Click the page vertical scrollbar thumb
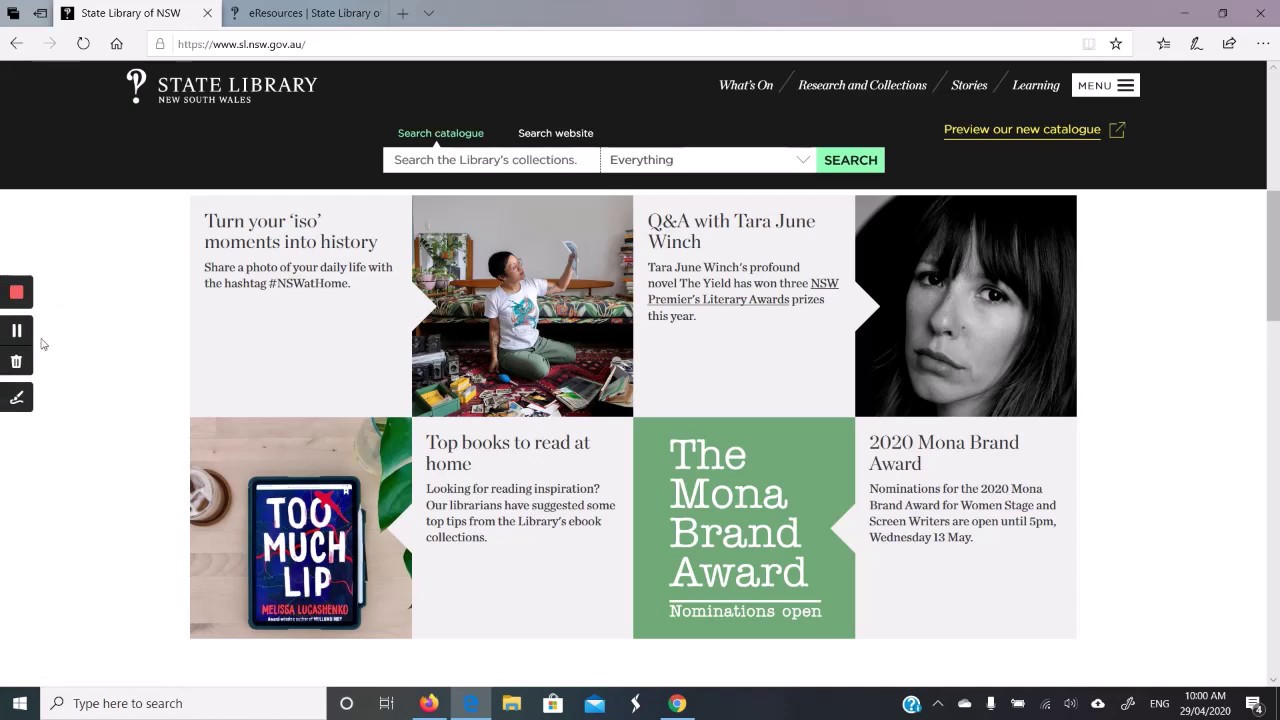Screen dimensions: 1280x720 click(1273, 255)
